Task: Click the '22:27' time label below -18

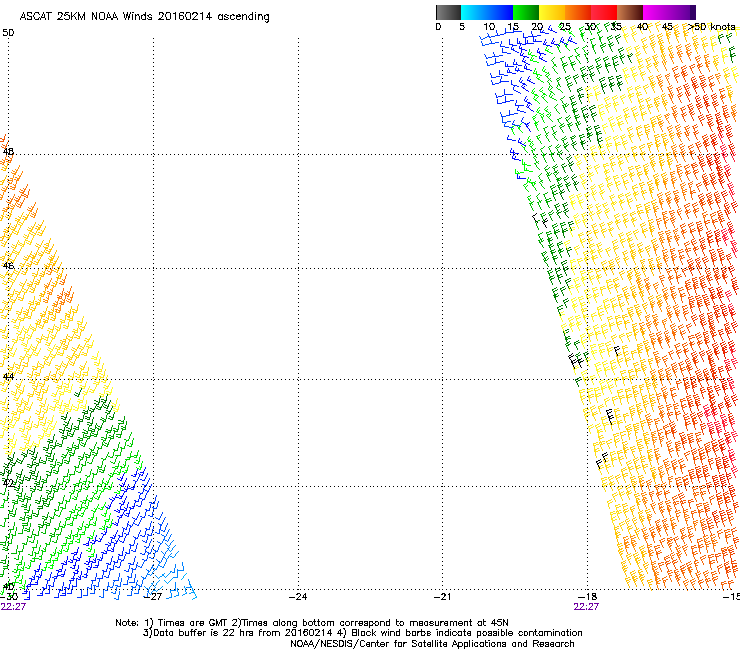Action: coord(586,607)
